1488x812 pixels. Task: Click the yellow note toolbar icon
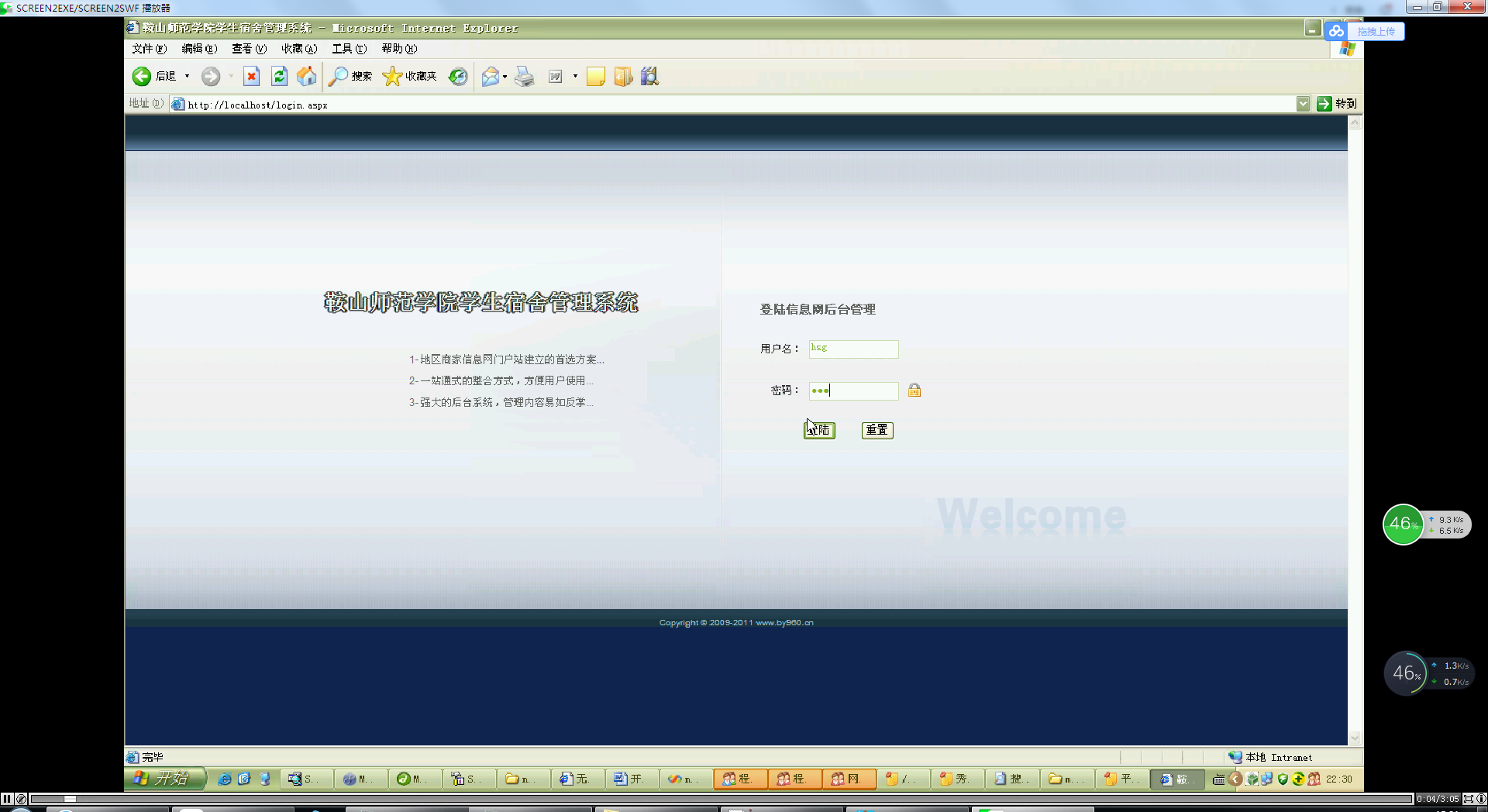click(x=595, y=76)
